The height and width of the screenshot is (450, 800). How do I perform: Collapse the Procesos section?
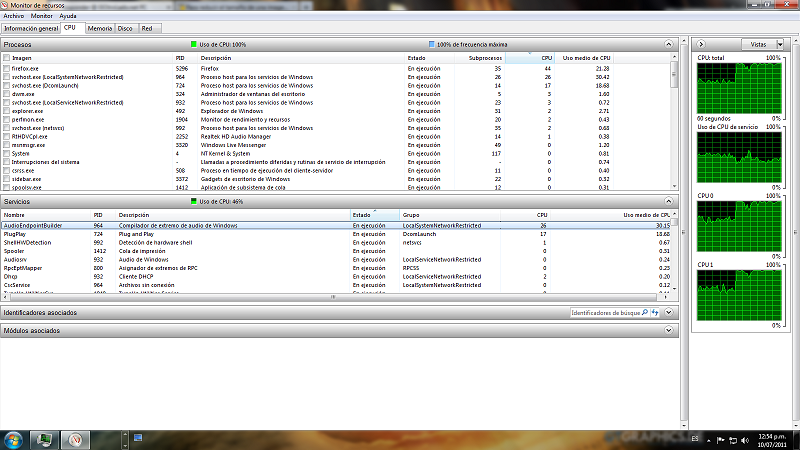[668, 44]
